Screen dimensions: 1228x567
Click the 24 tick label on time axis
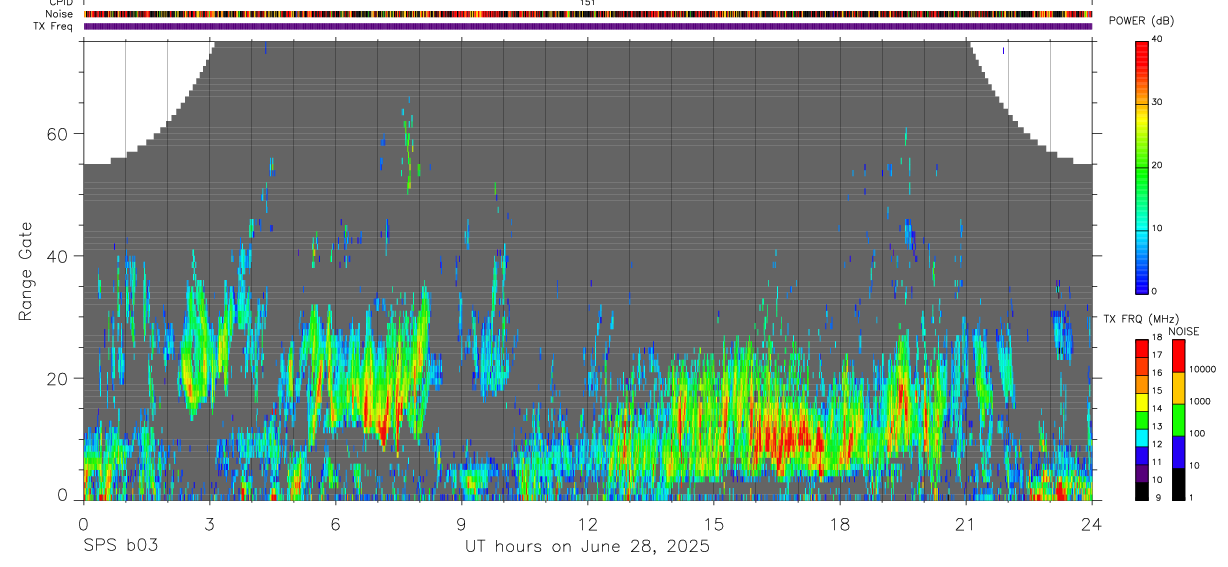(1092, 524)
